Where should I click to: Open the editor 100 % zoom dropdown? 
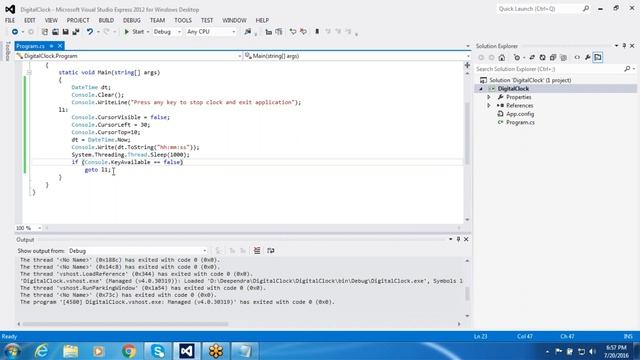point(39,228)
